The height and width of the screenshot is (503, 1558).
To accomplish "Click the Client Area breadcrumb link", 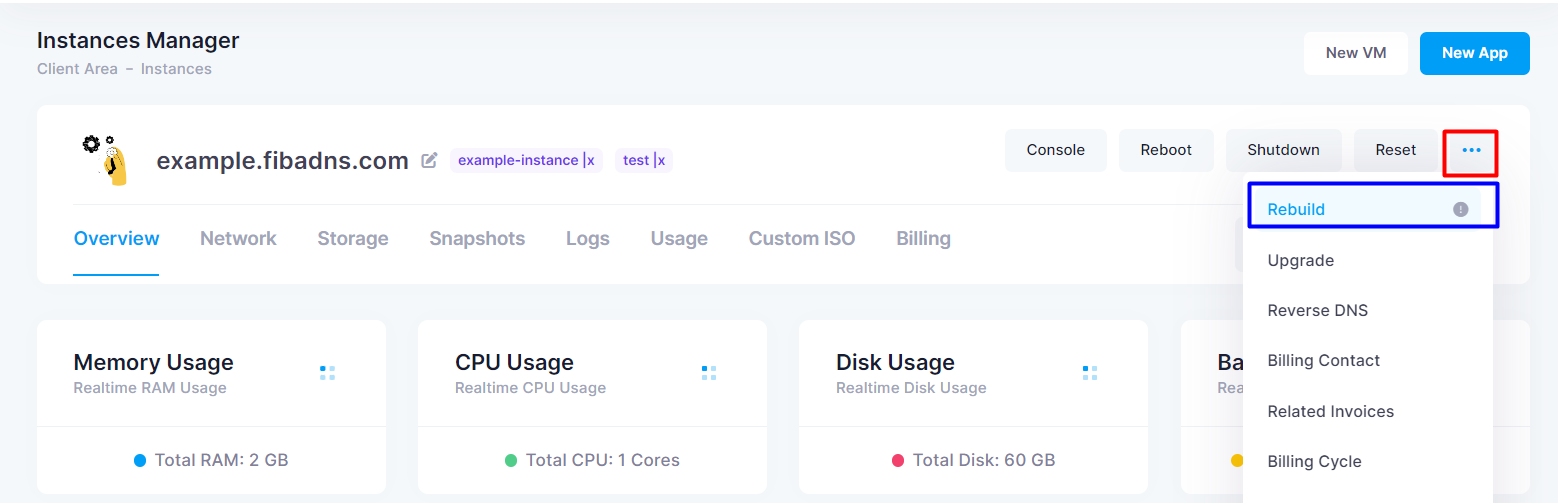I will tap(77, 69).
